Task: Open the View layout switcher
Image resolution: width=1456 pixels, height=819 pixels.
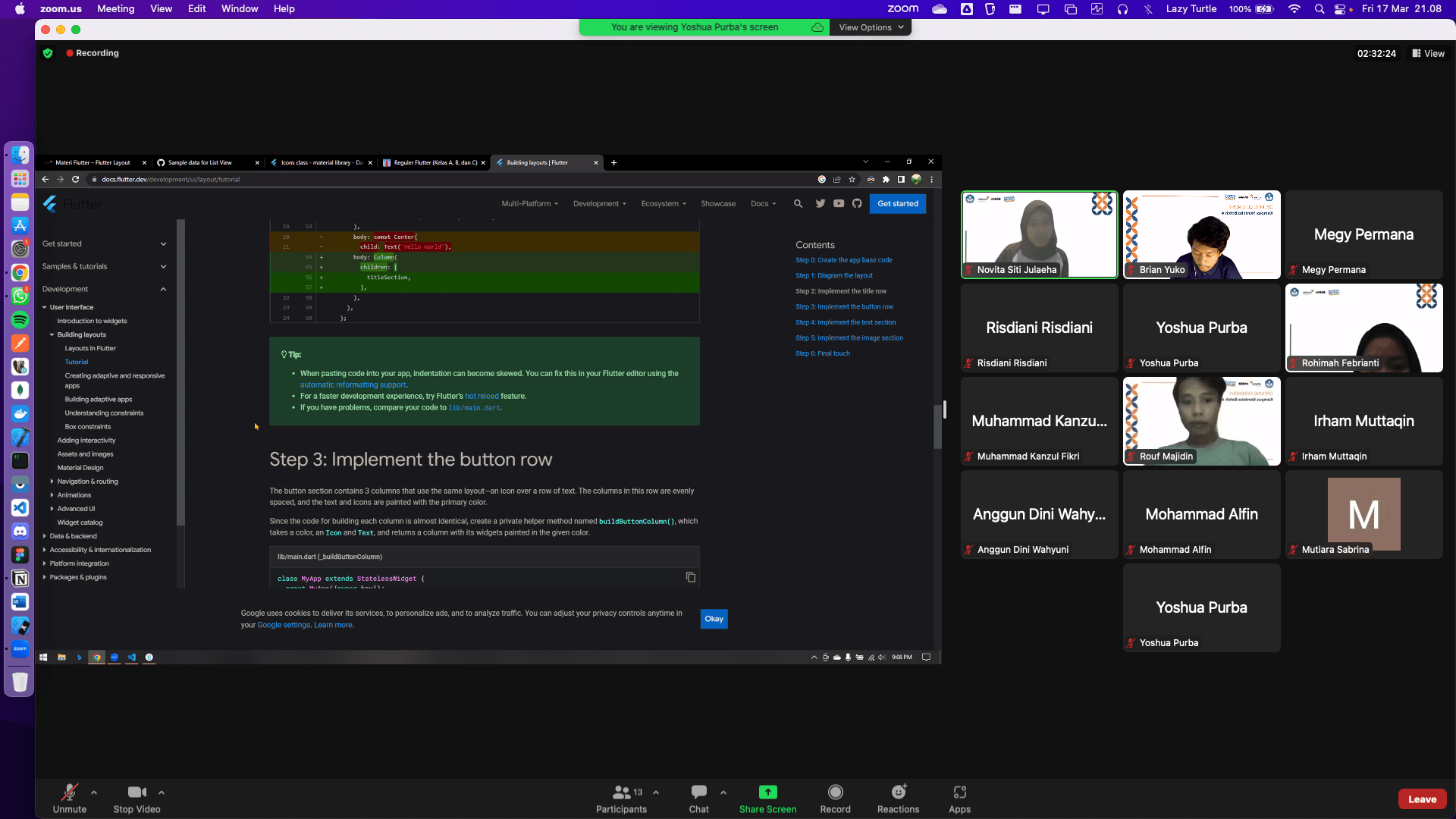Action: coord(1429,54)
